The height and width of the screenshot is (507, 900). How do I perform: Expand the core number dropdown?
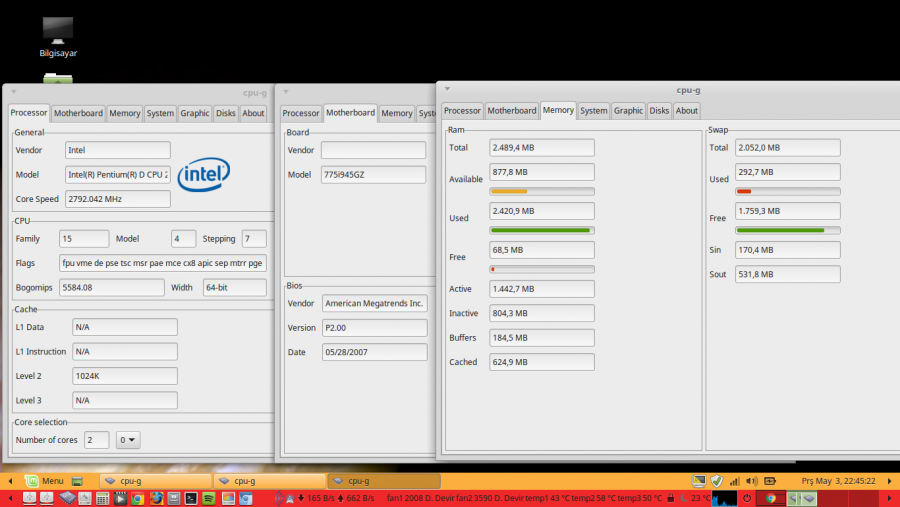tap(128, 440)
